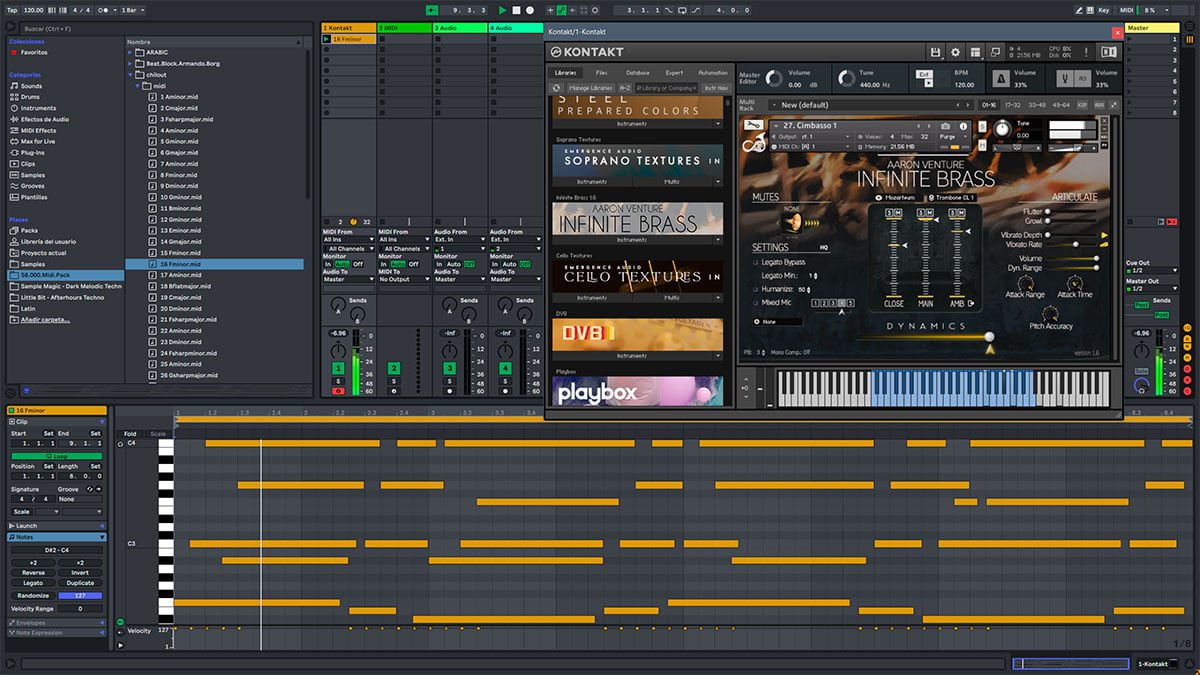Click the Groove hot-swap icon

pos(90,489)
